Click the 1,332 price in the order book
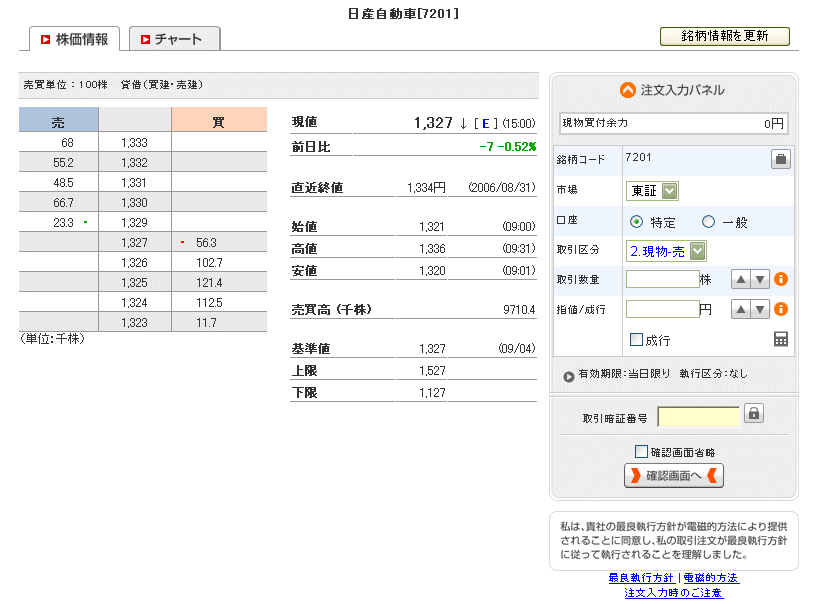The height and width of the screenshot is (604, 820). pos(134,163)
